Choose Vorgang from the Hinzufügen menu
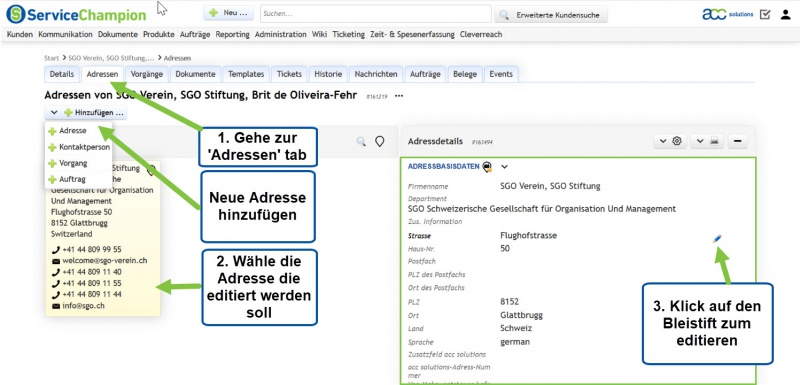 coord(73,163)
